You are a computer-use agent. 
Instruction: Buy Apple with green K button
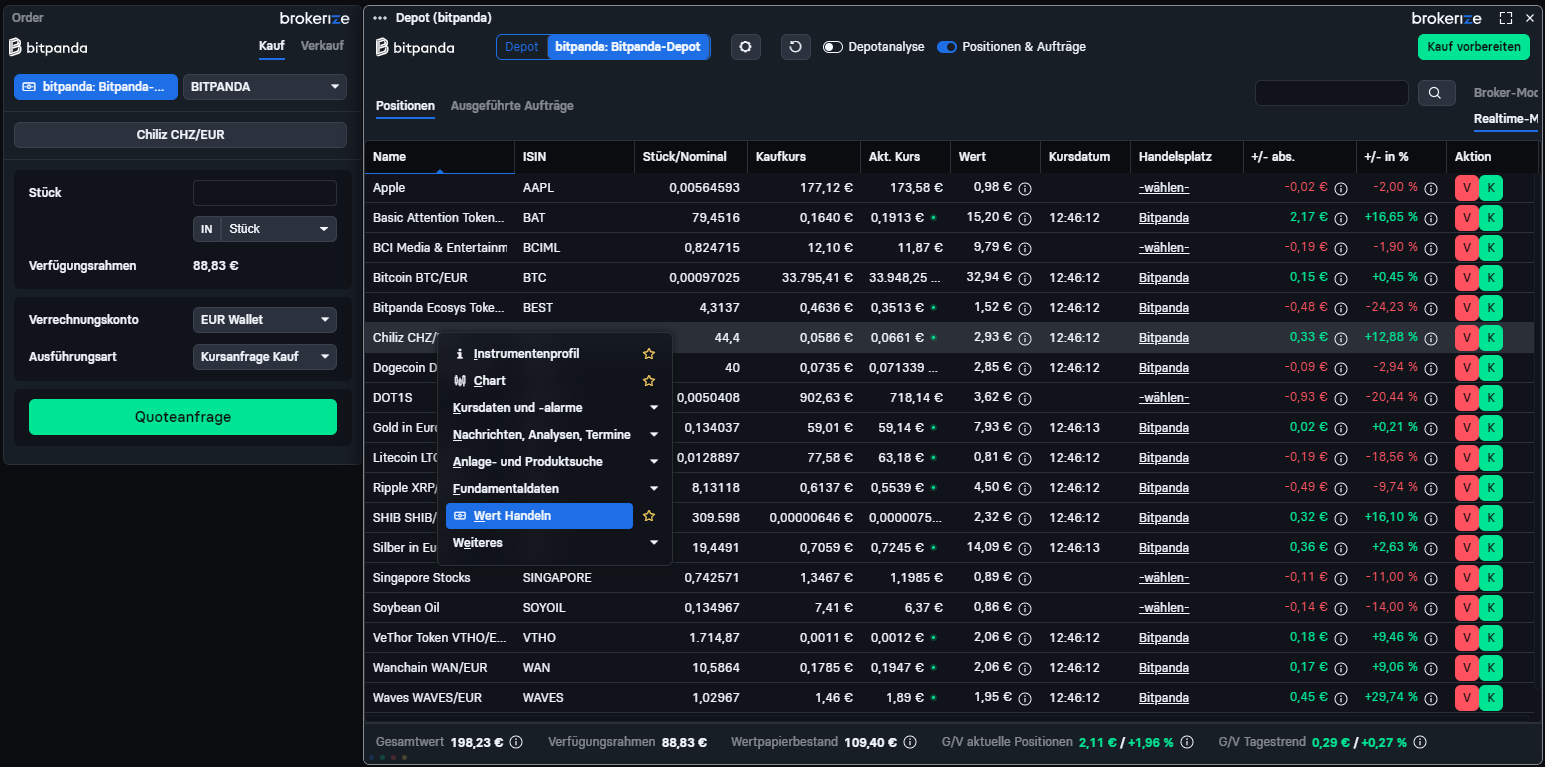pos(1491,187)
